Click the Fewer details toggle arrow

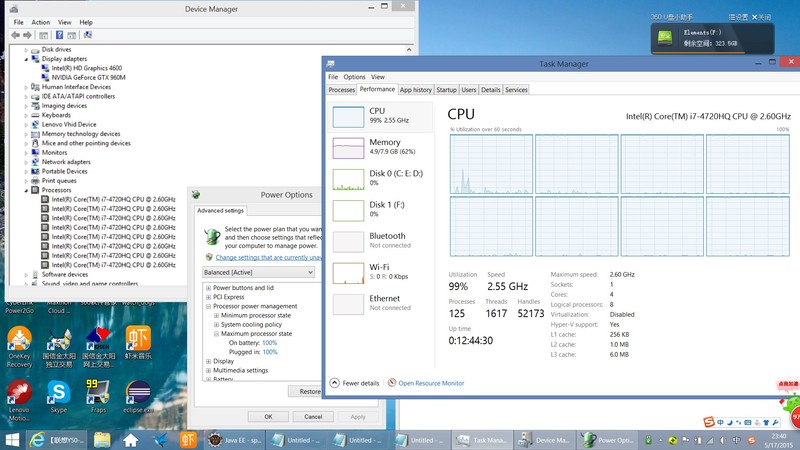335,383
